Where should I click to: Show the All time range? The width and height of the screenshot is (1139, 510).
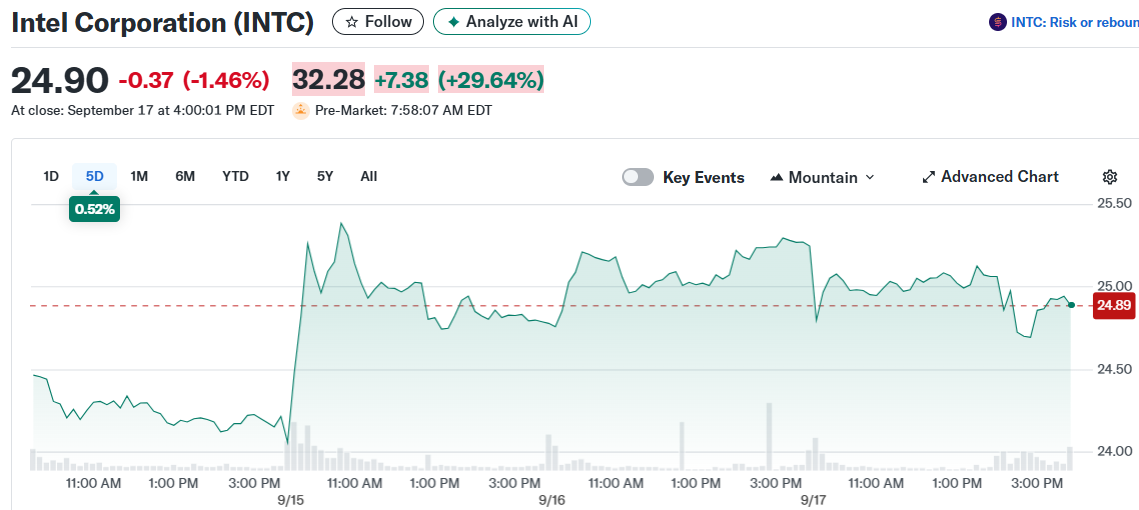point(369,176)
